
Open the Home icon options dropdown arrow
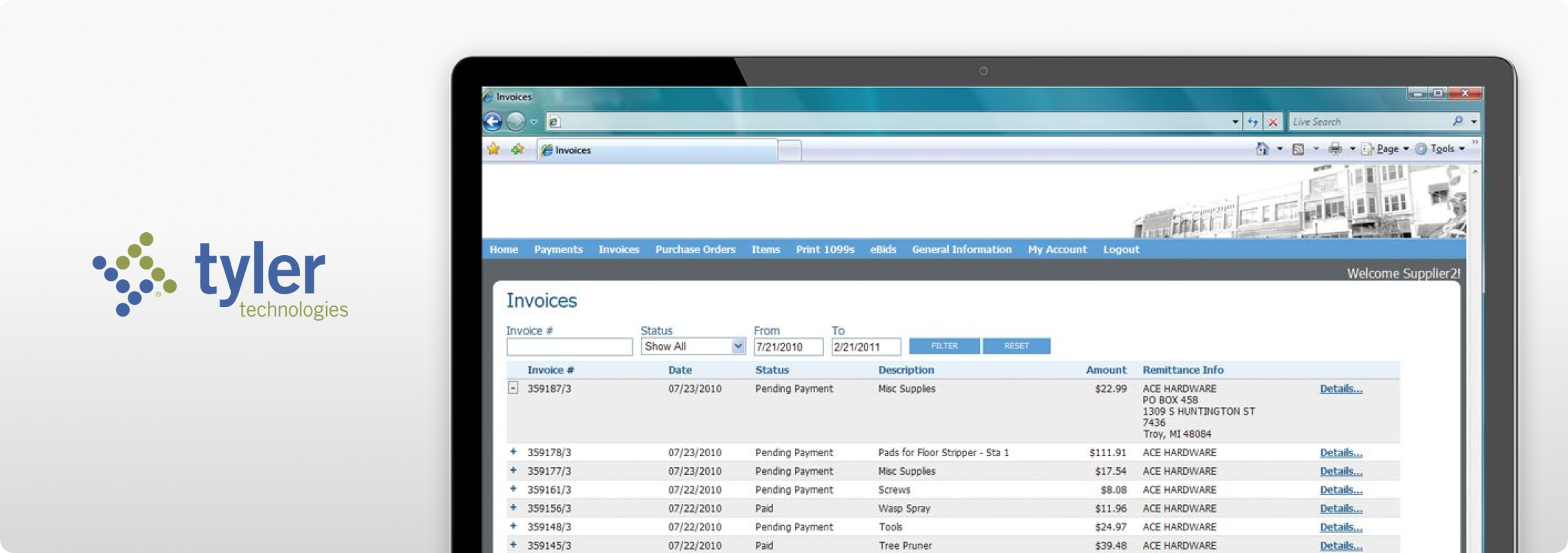coord(1279,149)
